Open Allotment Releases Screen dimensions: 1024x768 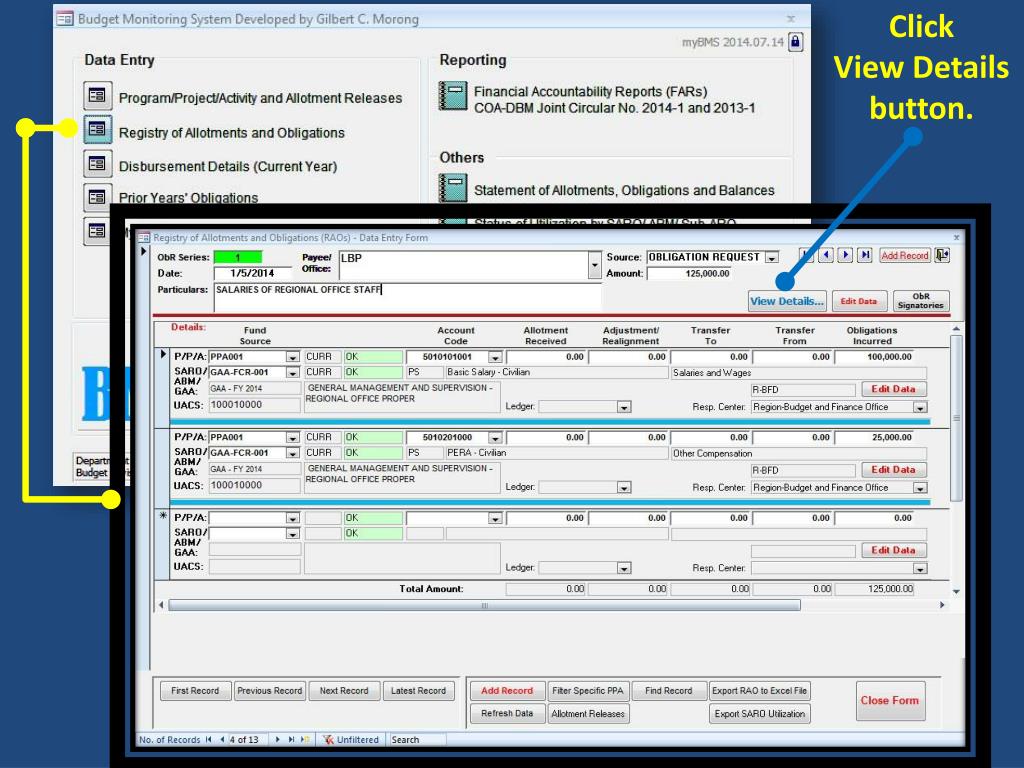point(588,713)
